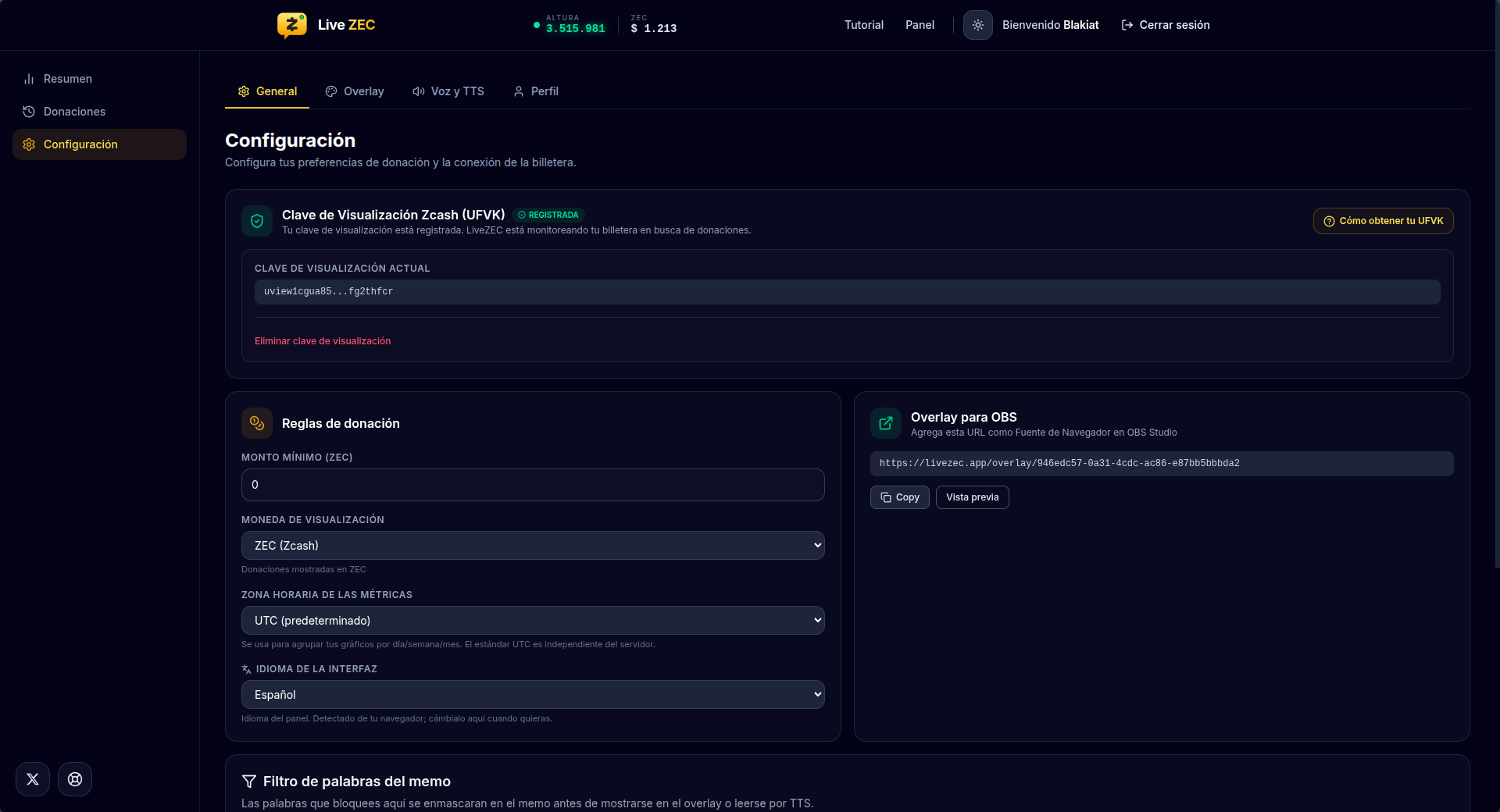Viewport: 1500px width, 812px height.
Task: Switch to the Perfil tab
Action: (536, 91)
